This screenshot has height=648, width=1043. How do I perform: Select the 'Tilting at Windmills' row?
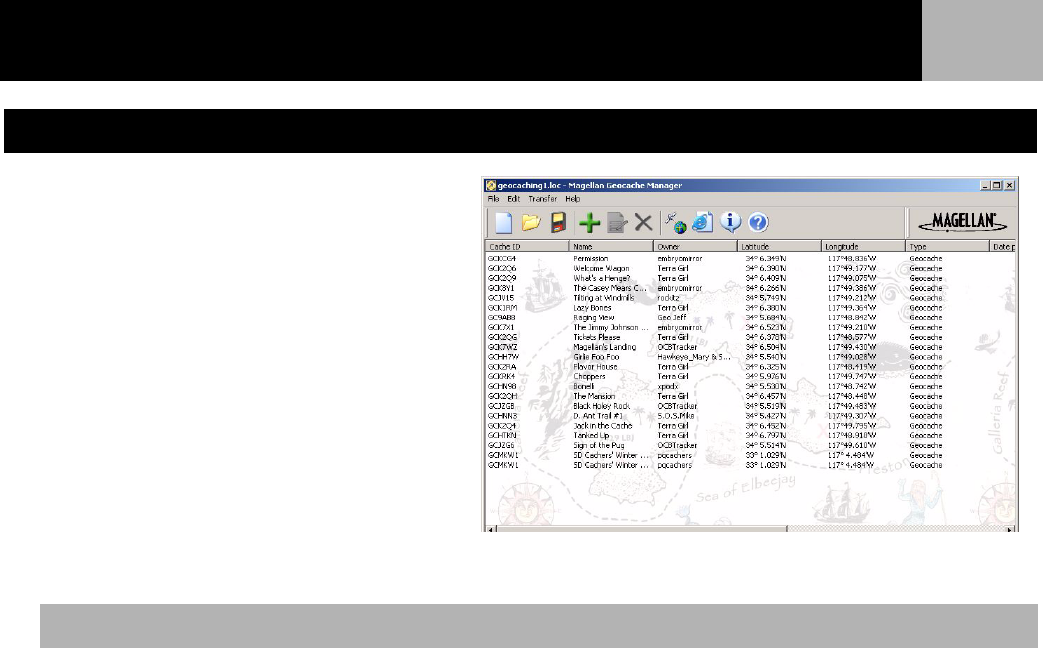point(750,298)
